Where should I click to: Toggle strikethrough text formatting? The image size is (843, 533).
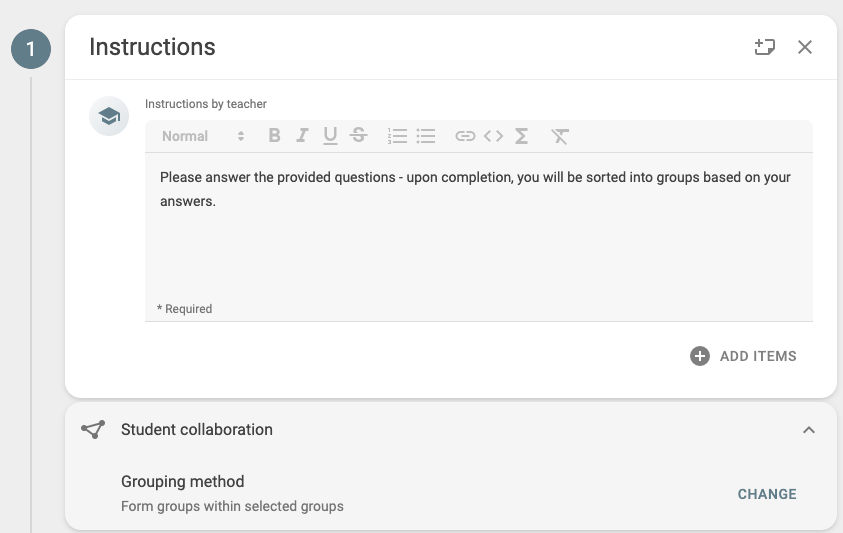coord(359,136)
